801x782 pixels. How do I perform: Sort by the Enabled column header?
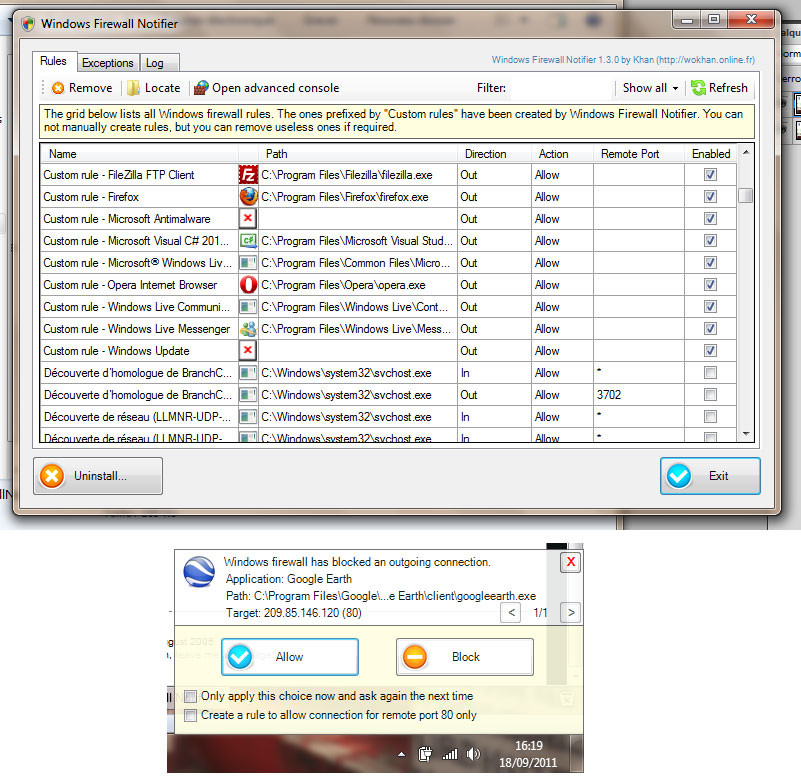pyautogui.click(x=711, y=154)
